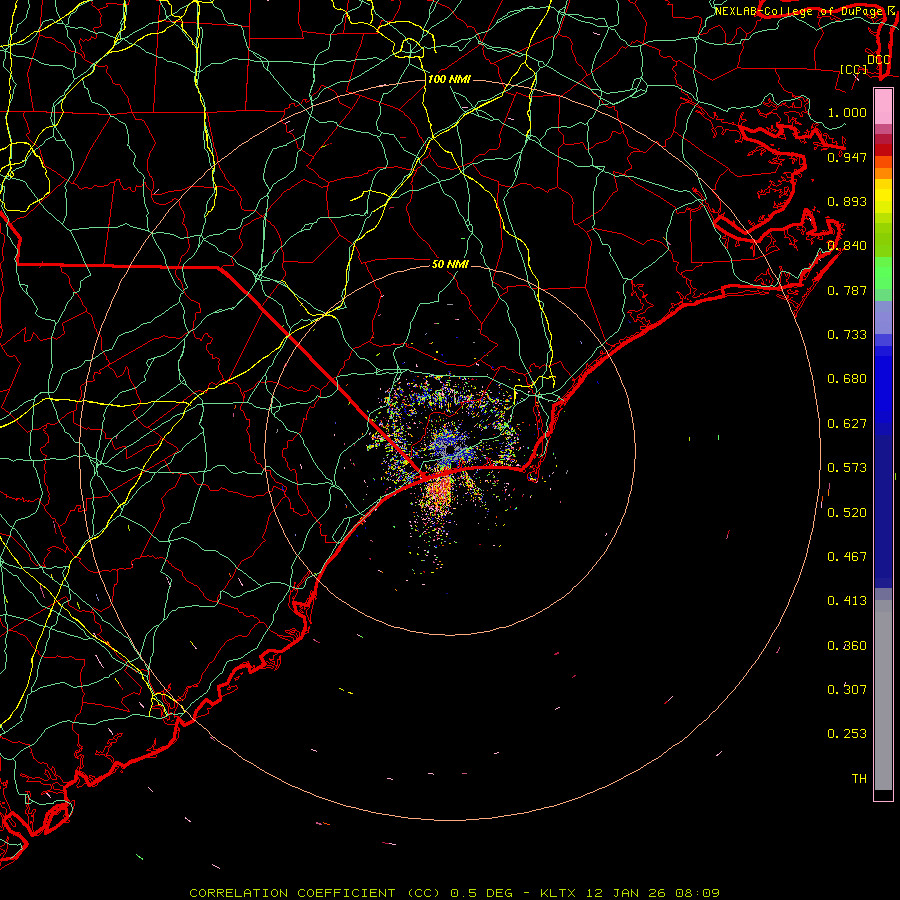The width and height of the screenshot is (900, 900).
Task: Select the 0.573 legend value
Action: 847,468
